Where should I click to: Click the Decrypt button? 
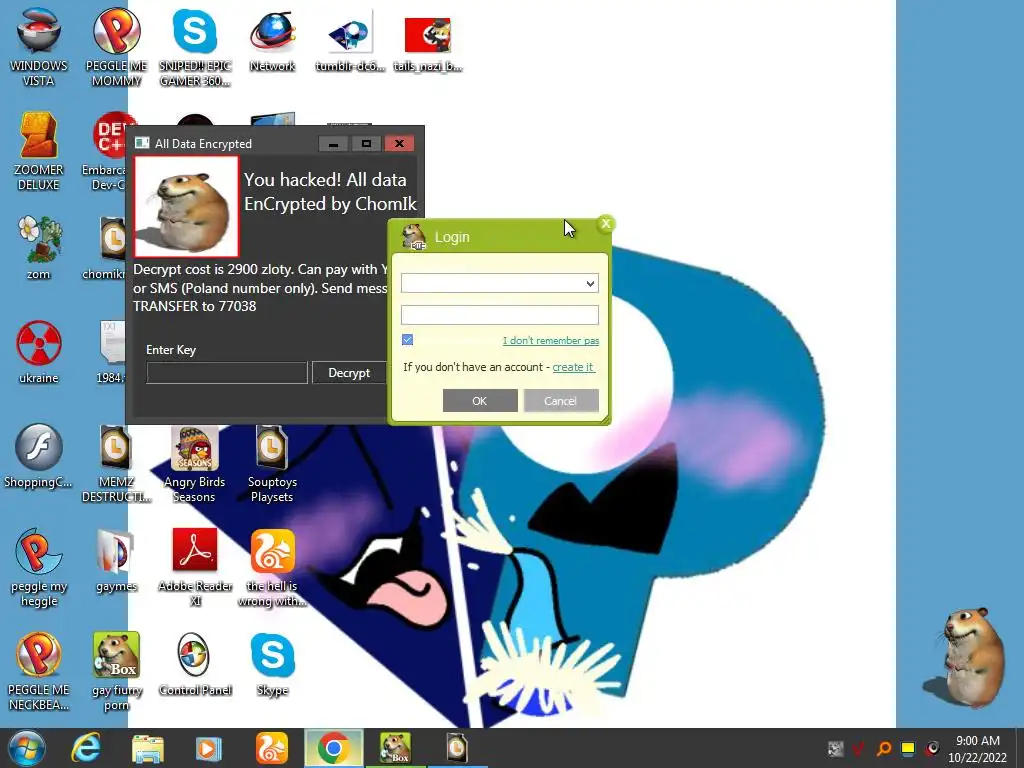(x=349, y=373)
